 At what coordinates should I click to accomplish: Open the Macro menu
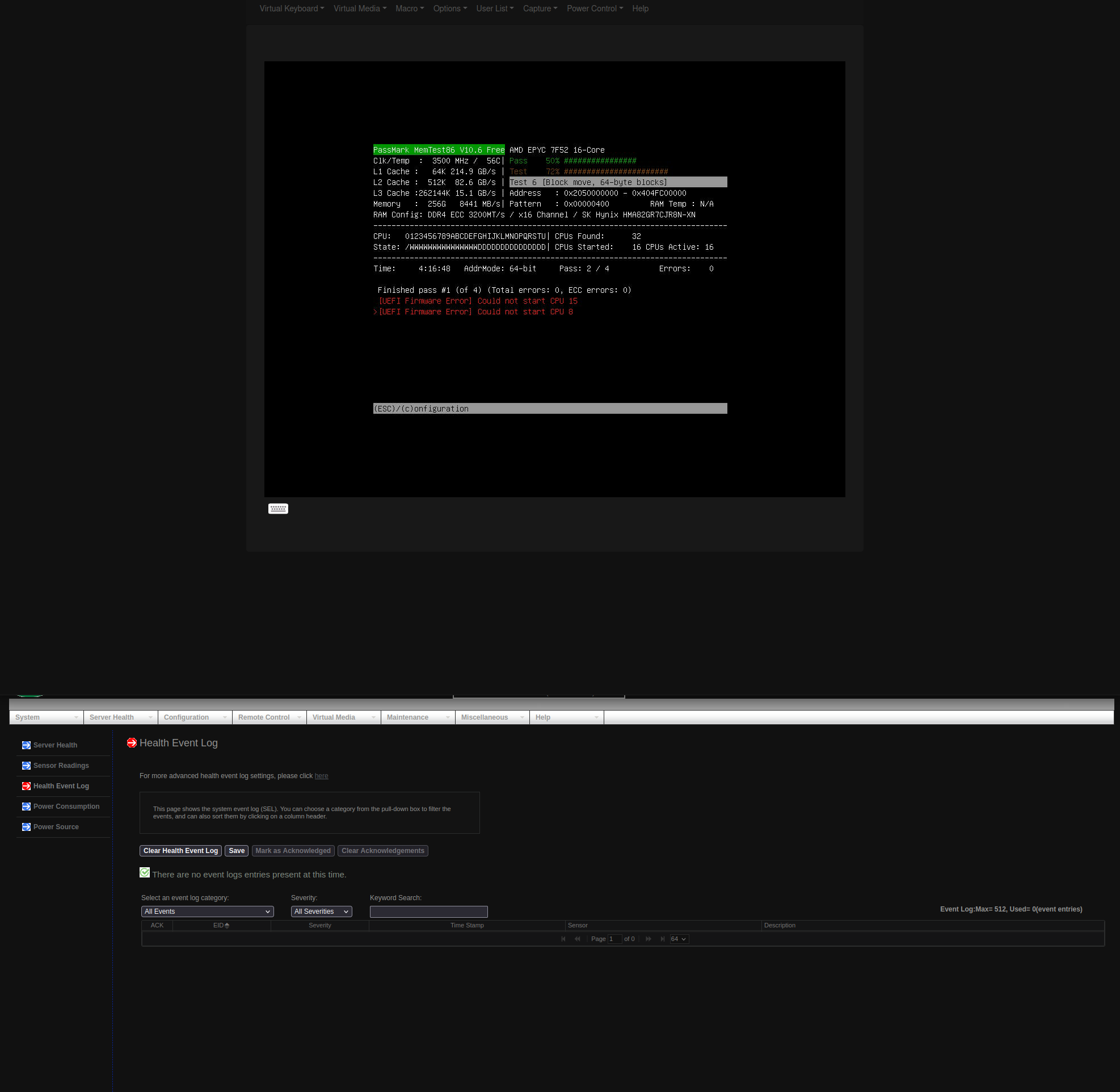410,9
